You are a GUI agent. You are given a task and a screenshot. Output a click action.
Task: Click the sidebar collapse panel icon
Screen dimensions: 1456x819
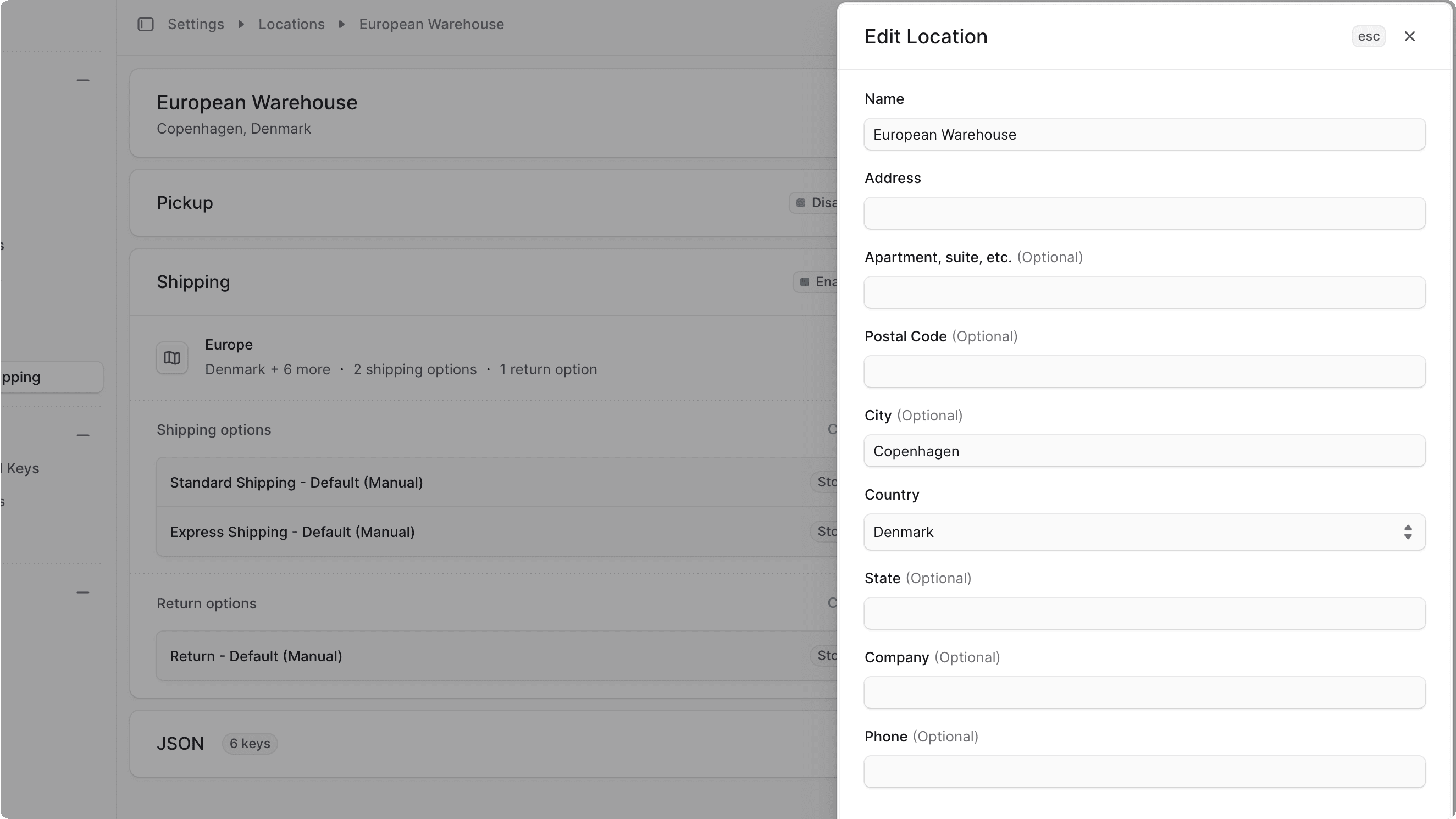click(145, 24)
